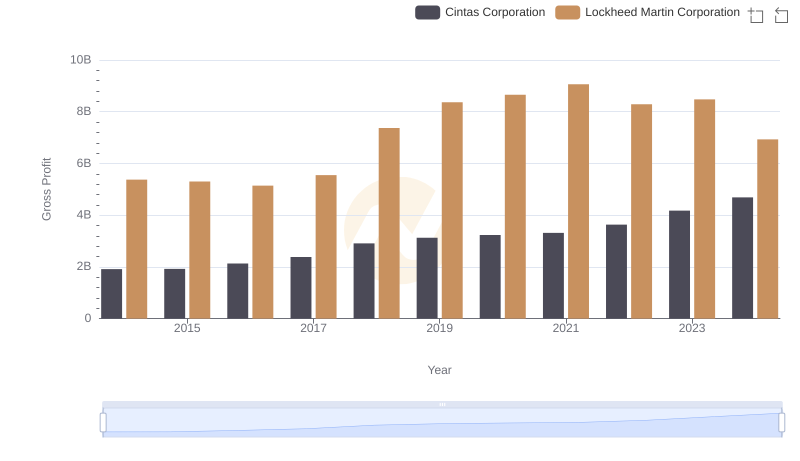Click the rightmost Lockheed Martin bar for 2024

768,229
